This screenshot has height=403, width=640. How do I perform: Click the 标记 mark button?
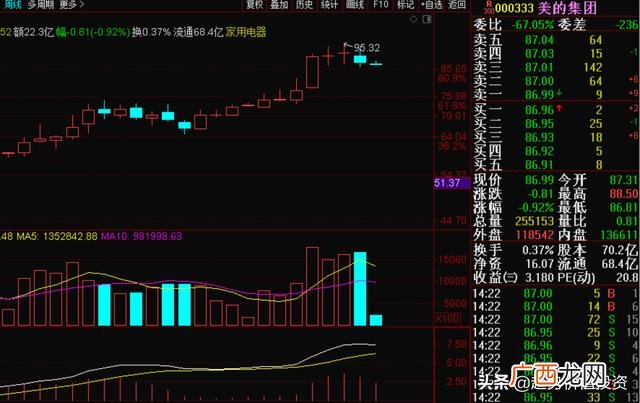[405, 5]
